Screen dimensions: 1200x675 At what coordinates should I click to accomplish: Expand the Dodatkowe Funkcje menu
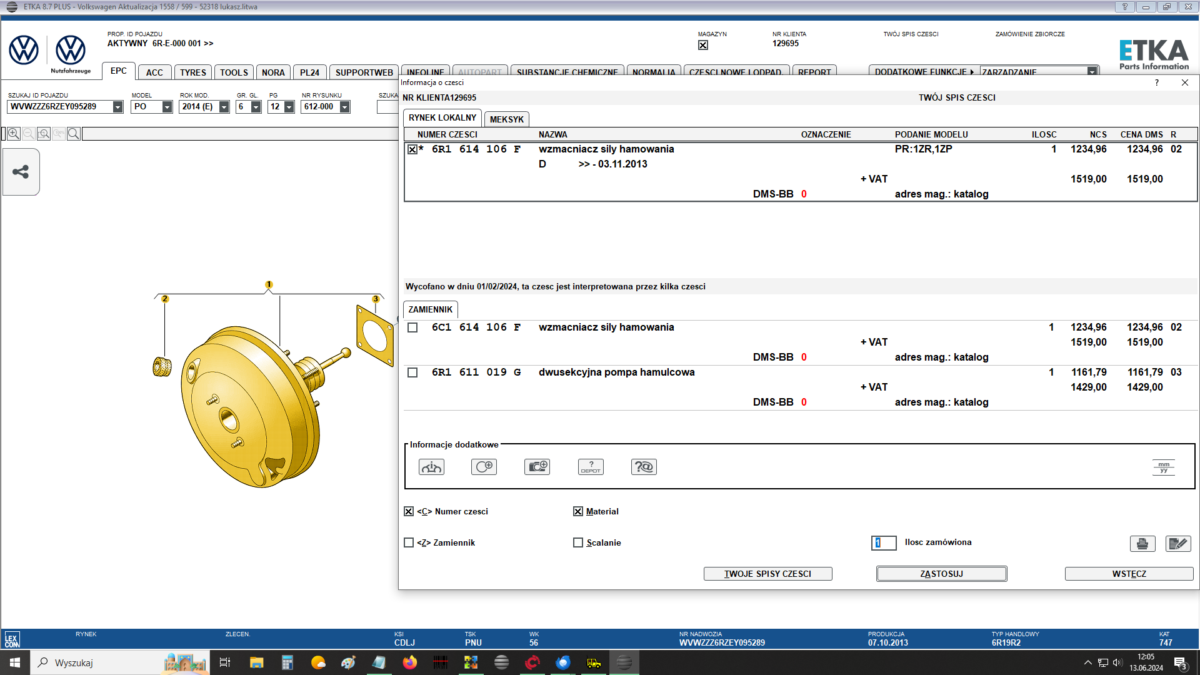[924, 72]
